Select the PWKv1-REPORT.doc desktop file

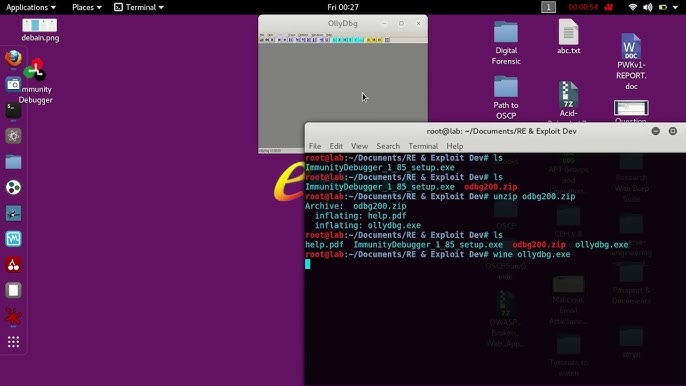[631, 61]
